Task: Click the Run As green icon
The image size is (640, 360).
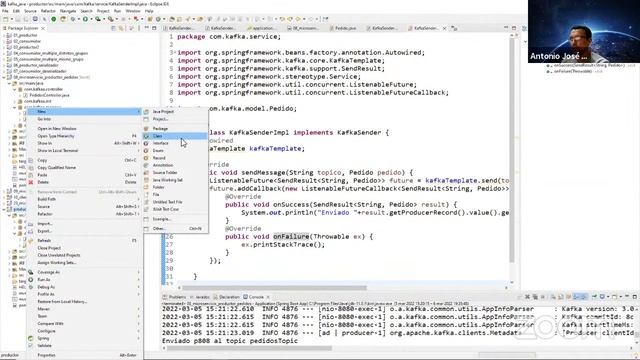Action: 31,280
